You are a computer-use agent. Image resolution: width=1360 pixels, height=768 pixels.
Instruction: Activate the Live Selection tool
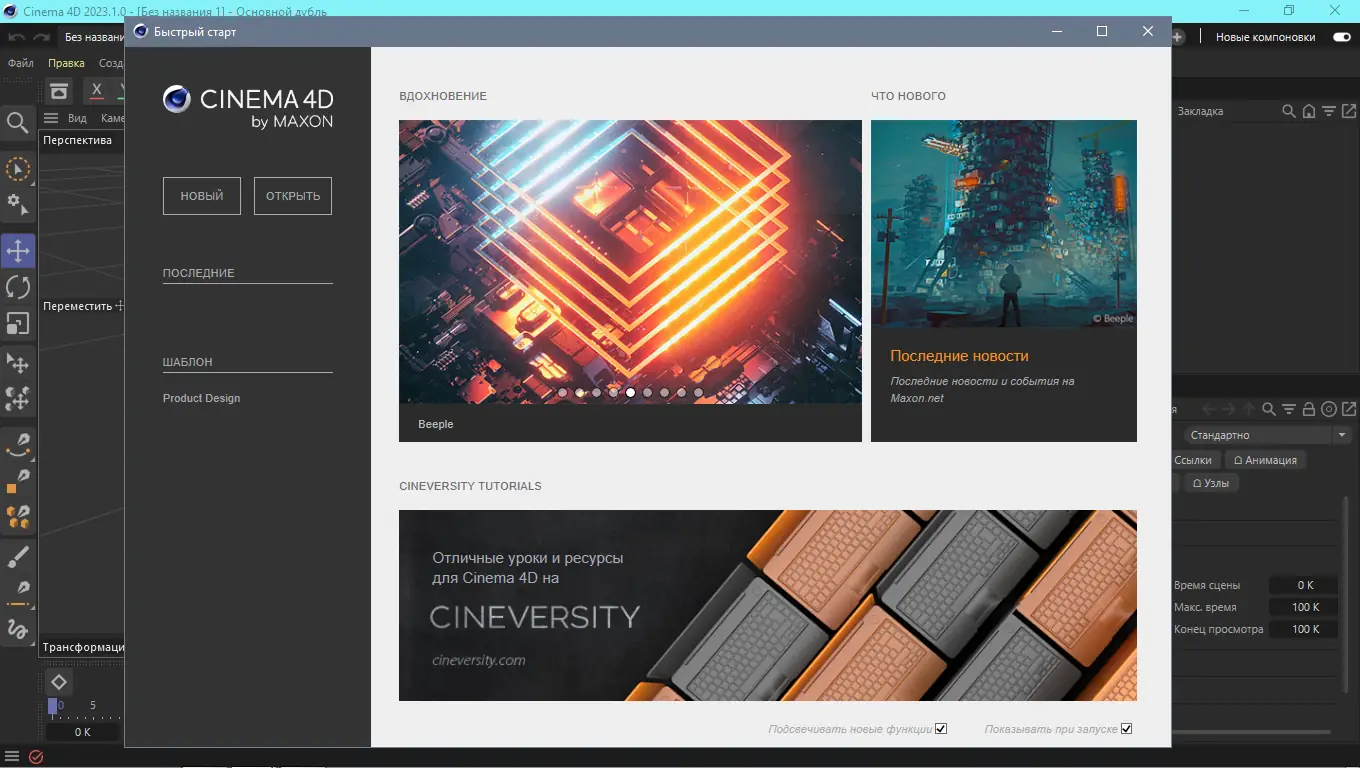(x=17, y=169)
